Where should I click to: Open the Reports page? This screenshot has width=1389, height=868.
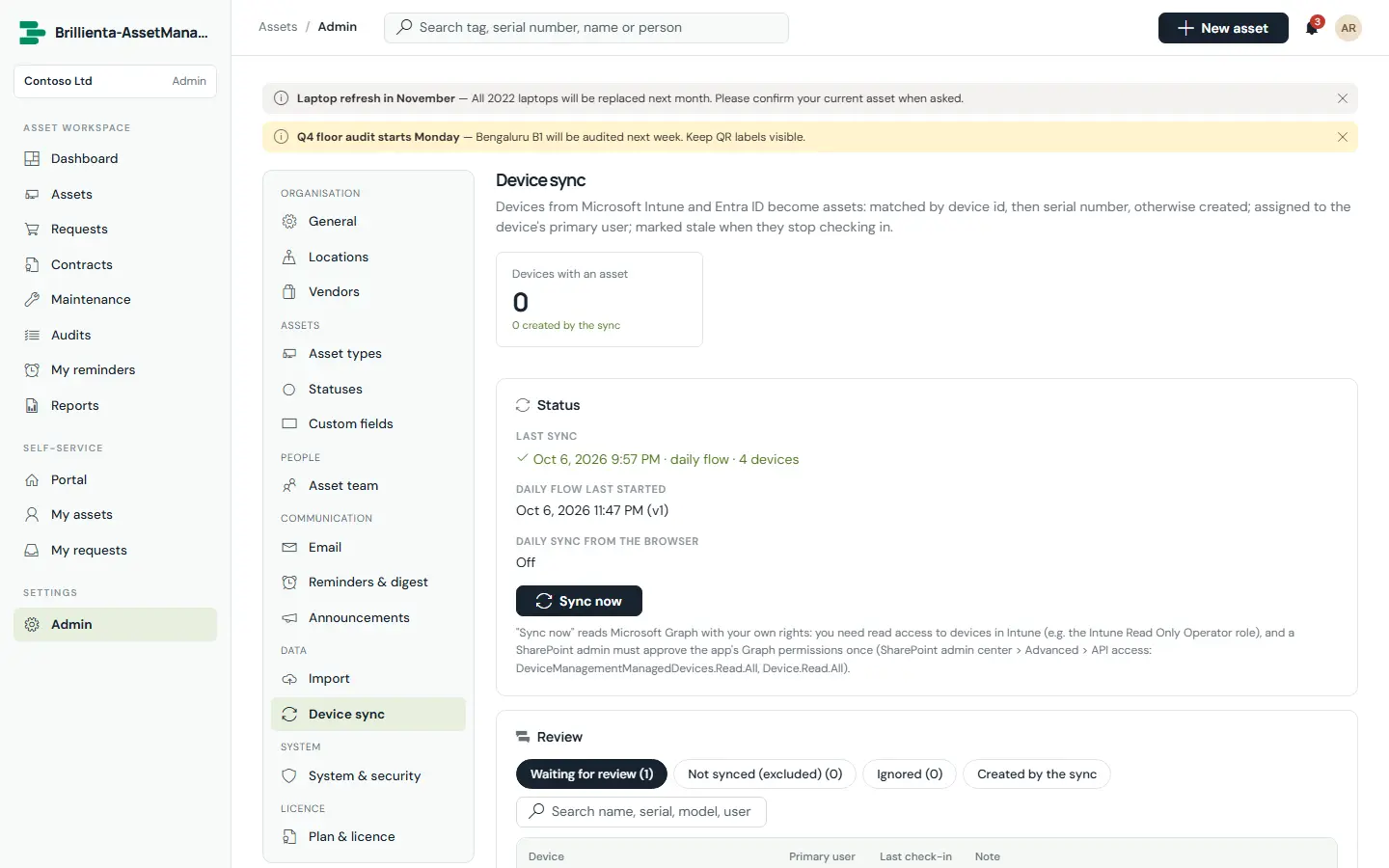click(x=116, y=405)
